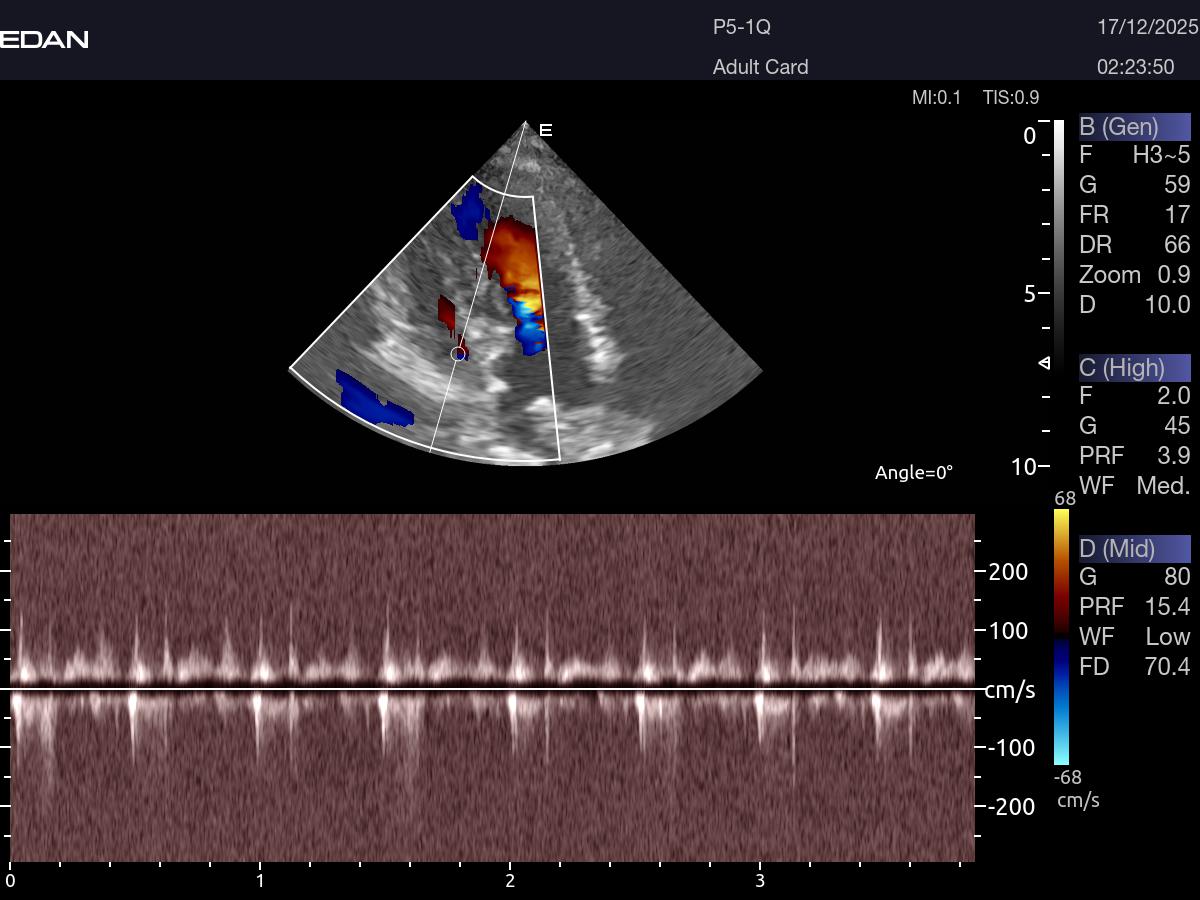Select the B (Gen) mode header

[x=1134, y=127]
